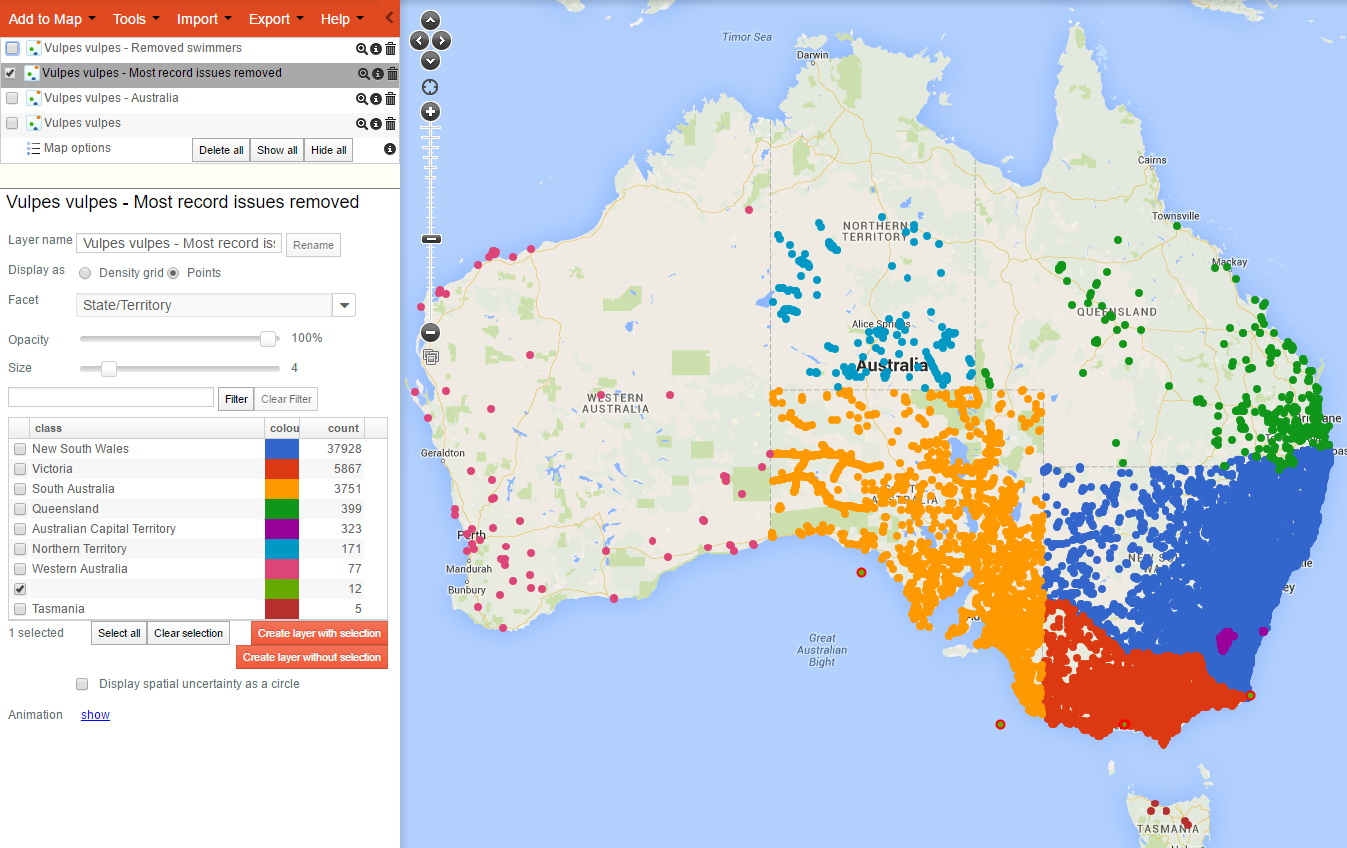
Task: Enable display spatial uncertainty as a circle
Action: (x=82, y=684)
